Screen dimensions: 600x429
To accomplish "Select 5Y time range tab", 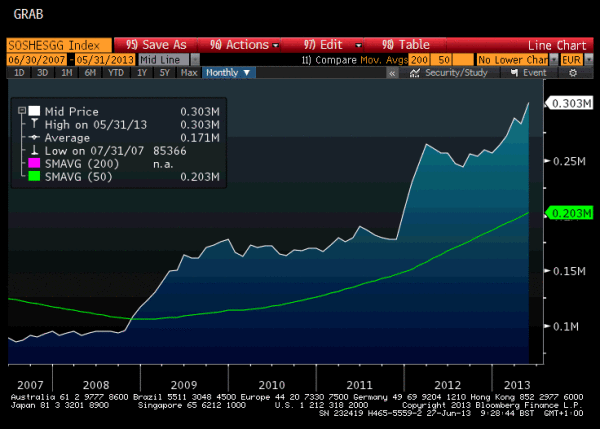I will [x=165, y=73].
